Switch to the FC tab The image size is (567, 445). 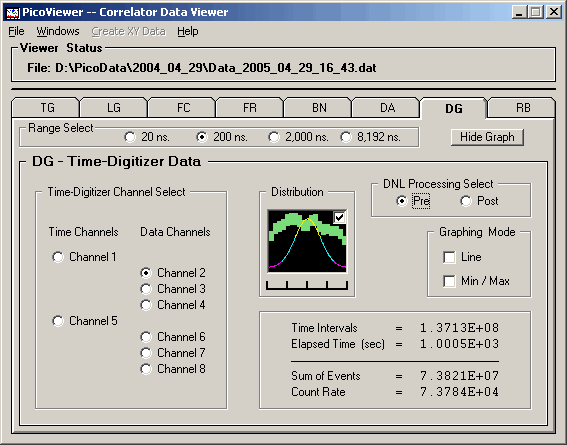[x=182, y=107]
